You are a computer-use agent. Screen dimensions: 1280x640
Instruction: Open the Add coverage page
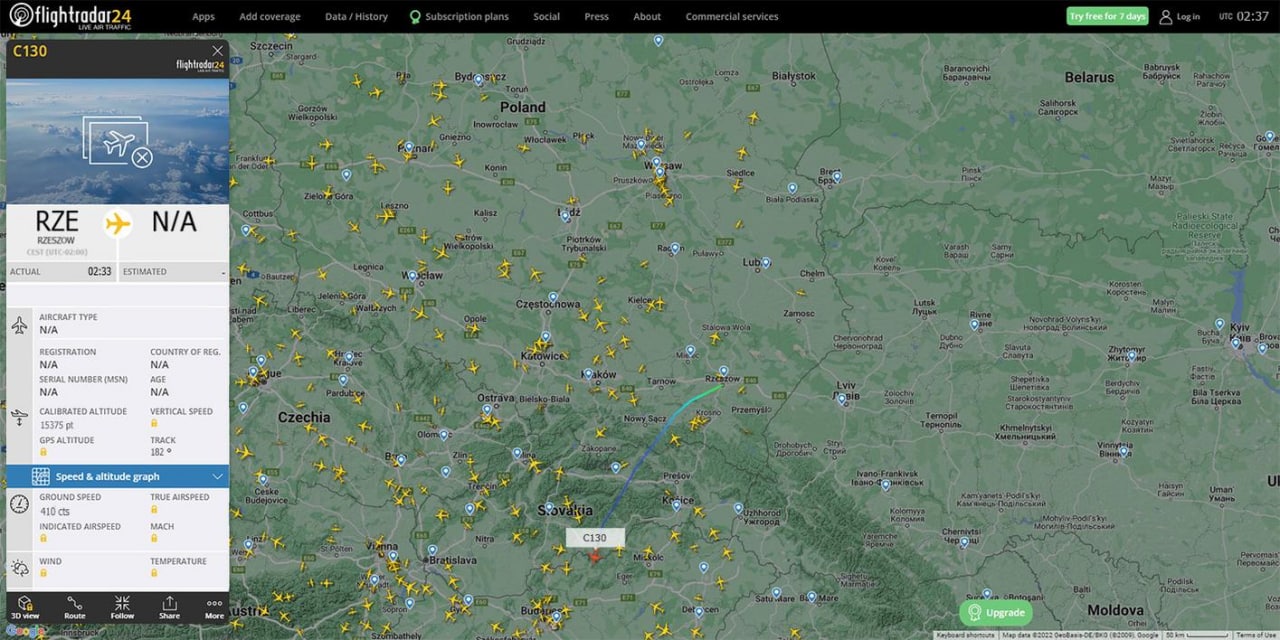point(269,17)
